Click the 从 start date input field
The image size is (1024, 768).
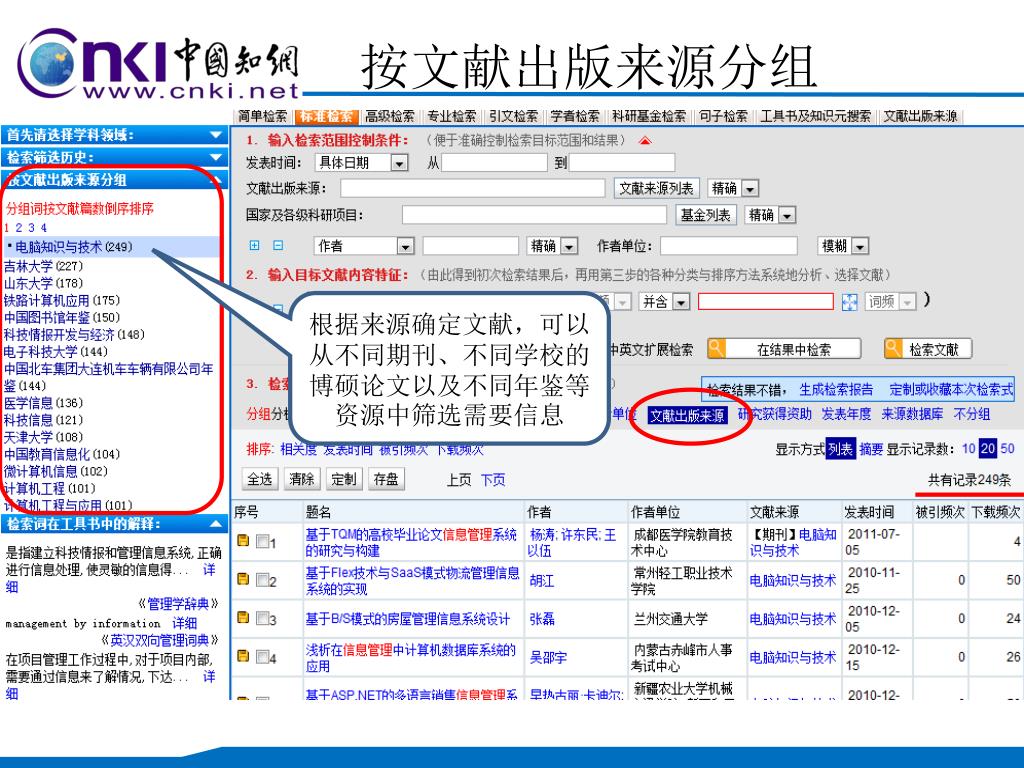coord(494,163)
